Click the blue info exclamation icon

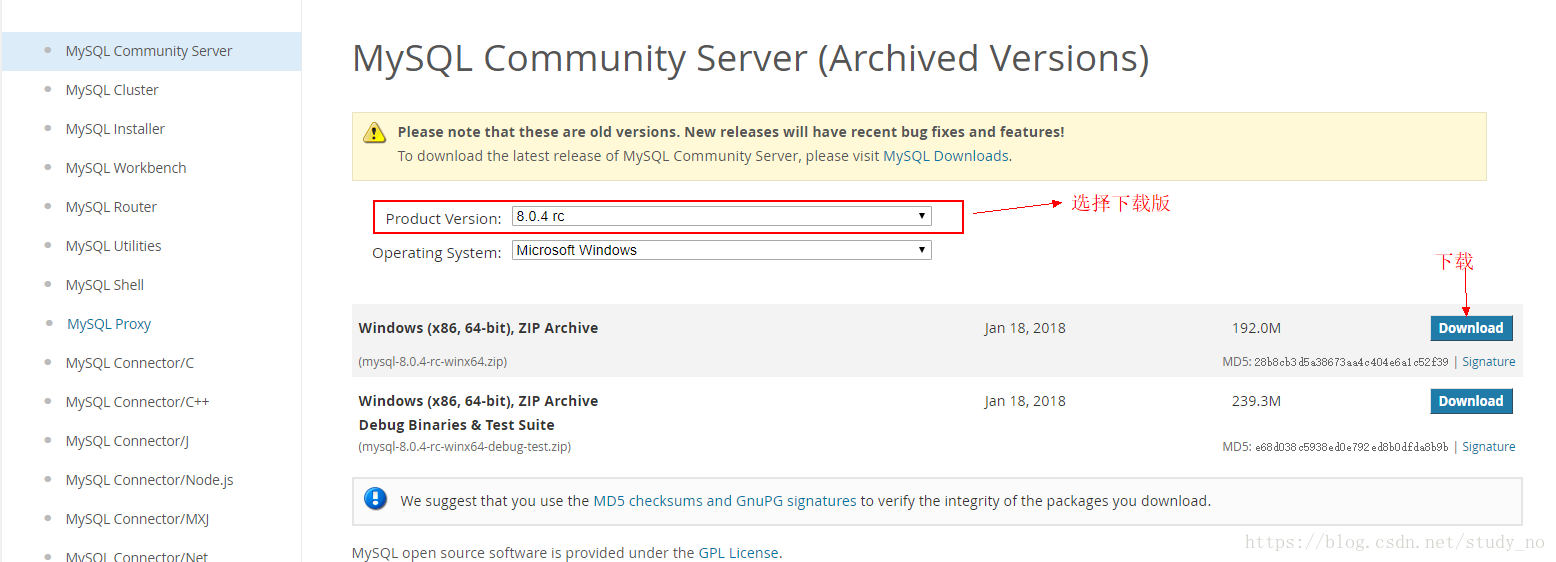coord(375,498)
